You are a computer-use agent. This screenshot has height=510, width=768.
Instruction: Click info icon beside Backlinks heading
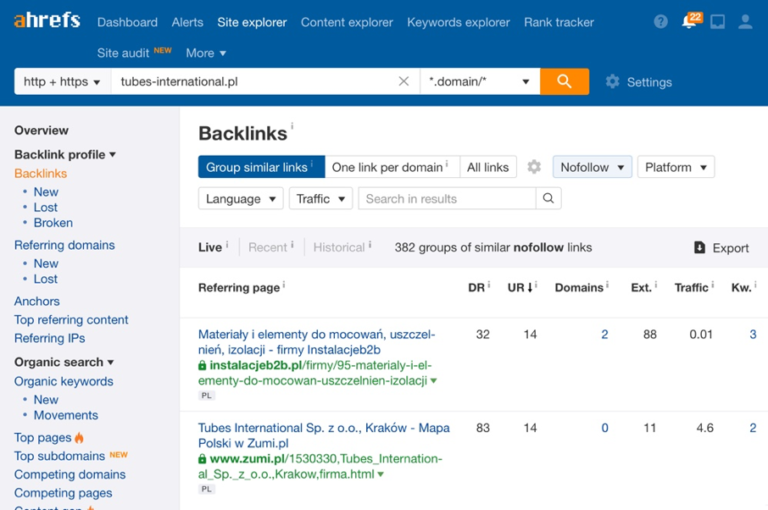(x=292, y=126)
